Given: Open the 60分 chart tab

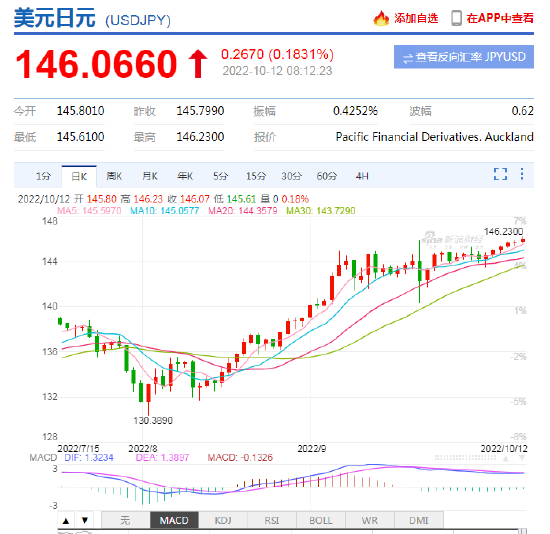Looking at the screenshot, I should tap(327, 176).
